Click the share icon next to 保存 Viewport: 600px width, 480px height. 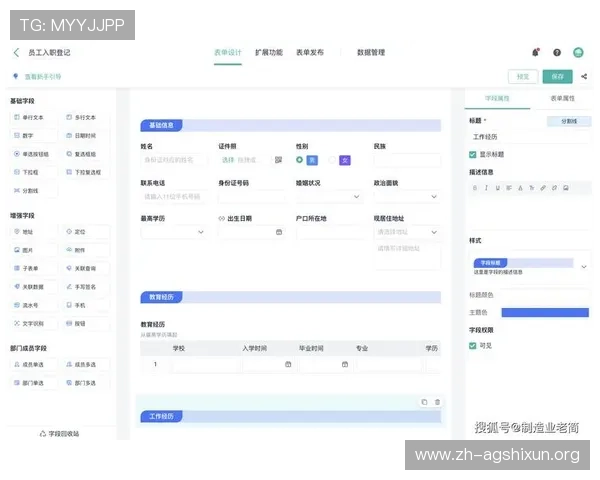[584, 77]
